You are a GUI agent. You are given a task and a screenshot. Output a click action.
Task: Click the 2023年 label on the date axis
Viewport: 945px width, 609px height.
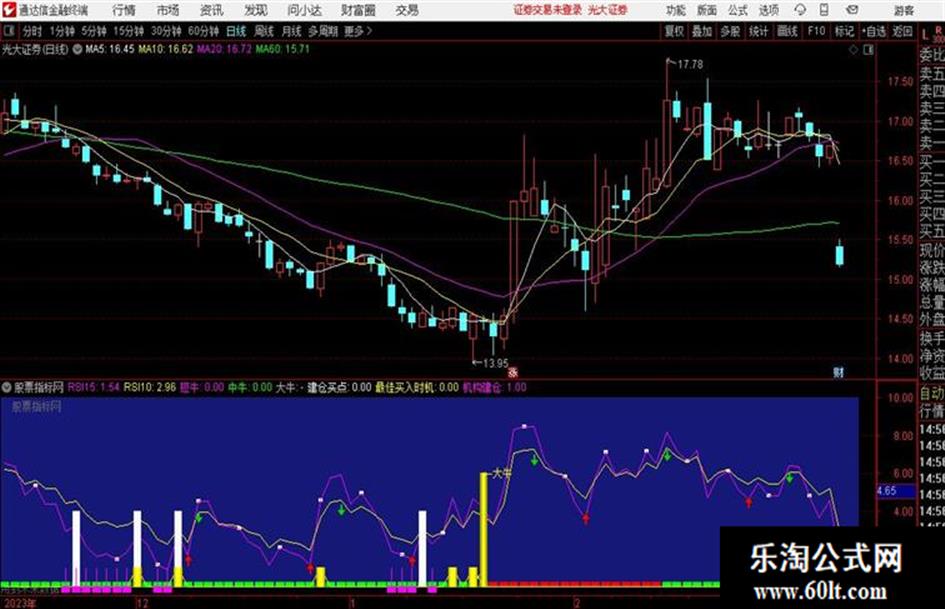pos(20,603)
